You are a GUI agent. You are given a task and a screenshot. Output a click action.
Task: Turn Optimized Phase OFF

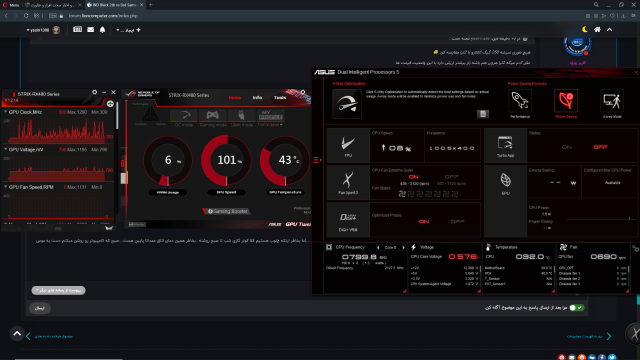[458, 221]
